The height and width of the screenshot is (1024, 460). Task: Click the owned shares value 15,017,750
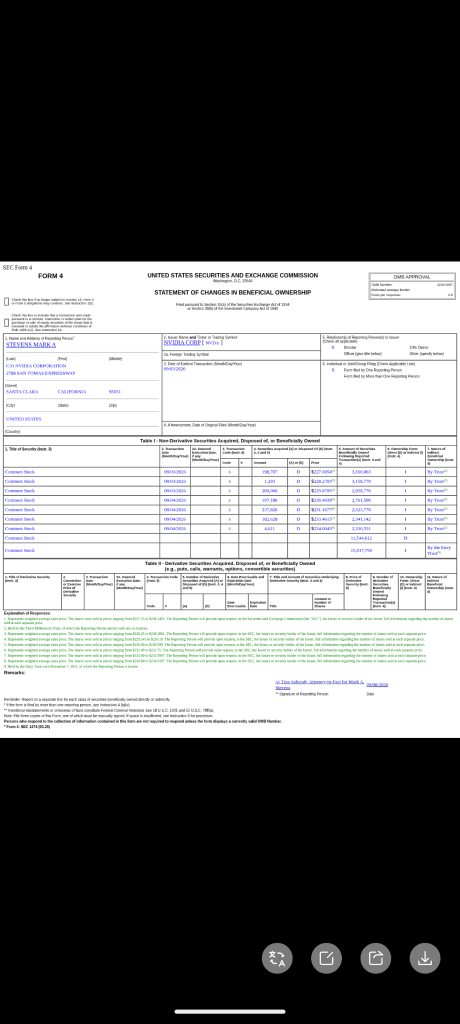click(361, 551)
